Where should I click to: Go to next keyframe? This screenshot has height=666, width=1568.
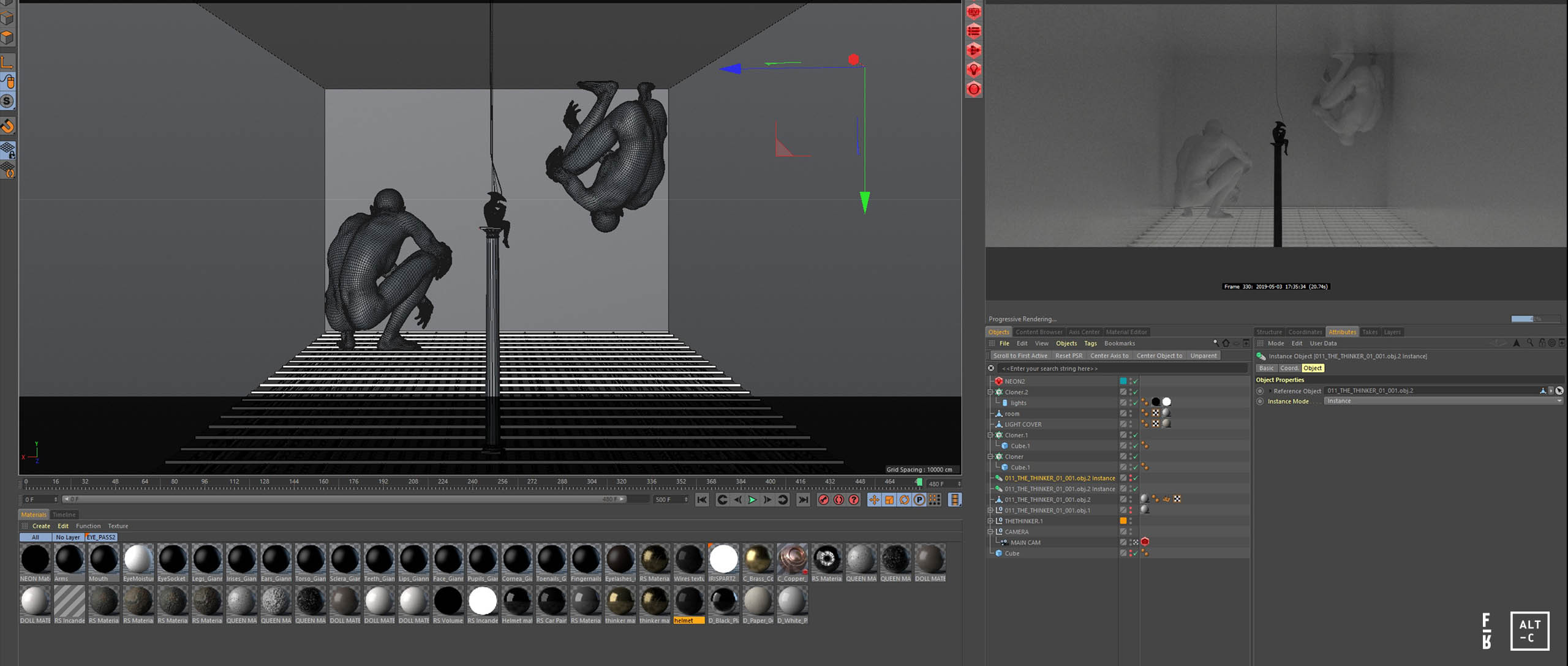(783, 500)
